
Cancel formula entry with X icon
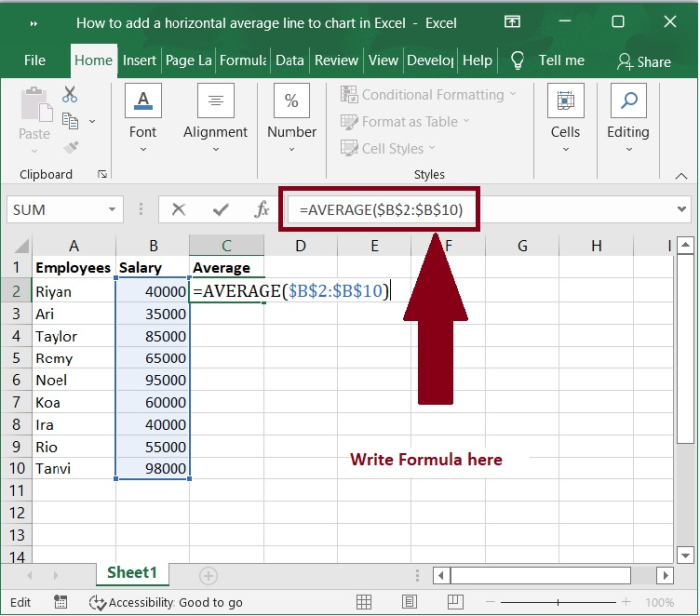tap(179, 210)
